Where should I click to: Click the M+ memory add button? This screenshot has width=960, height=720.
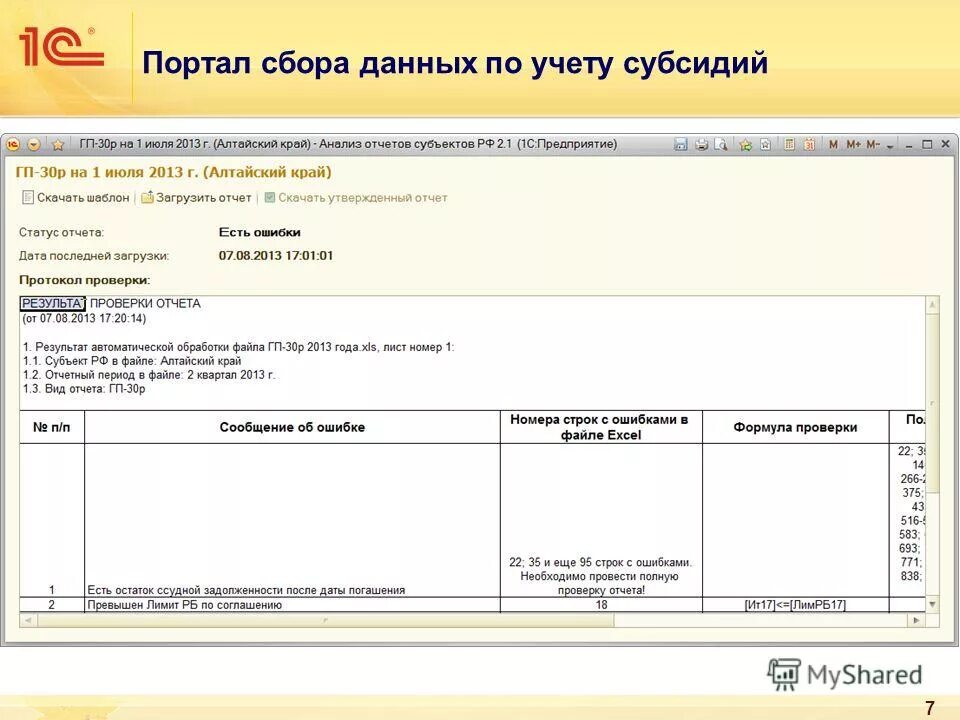click(x=853, y=144)
